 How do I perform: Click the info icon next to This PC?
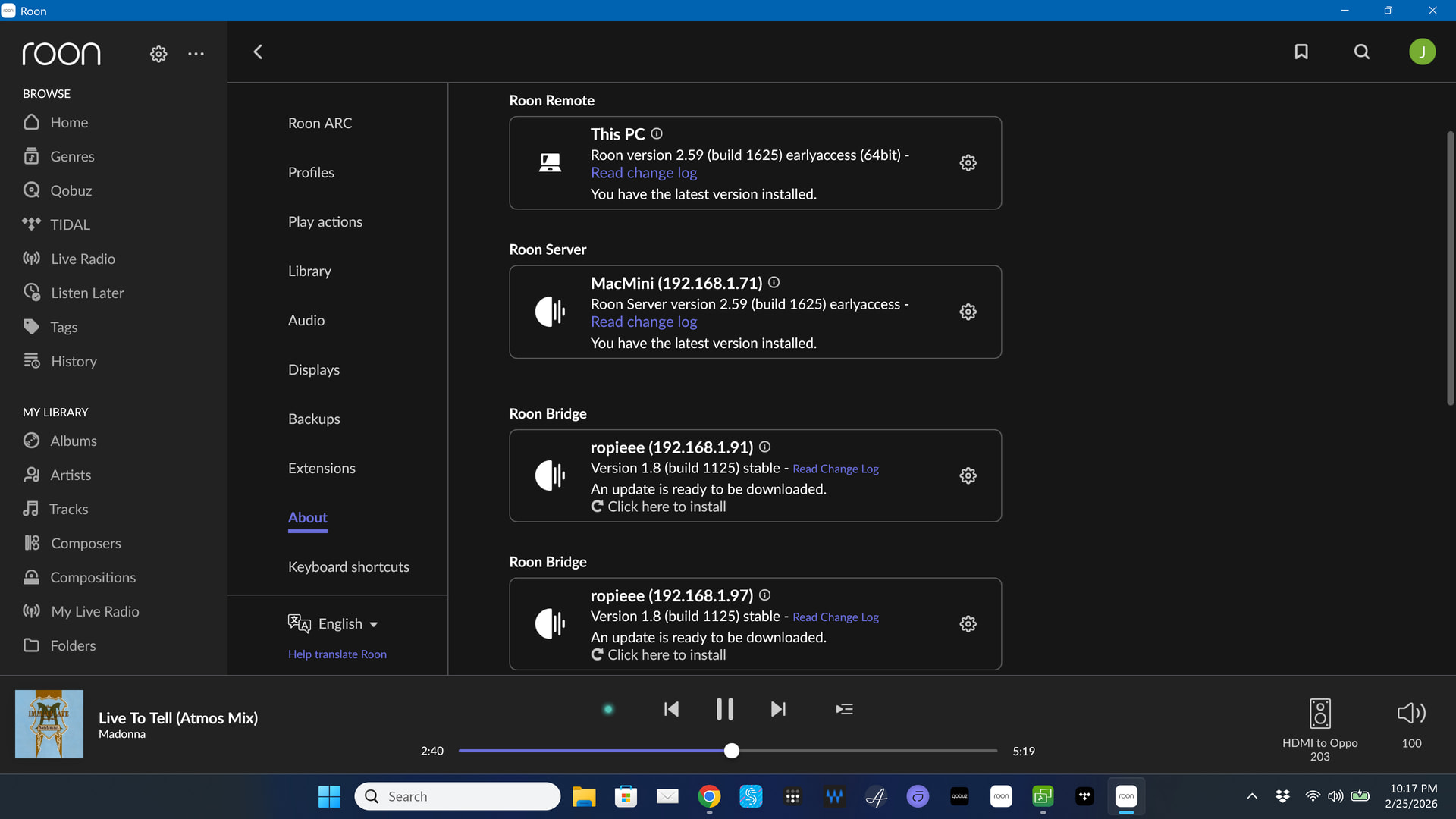[657, 133]
